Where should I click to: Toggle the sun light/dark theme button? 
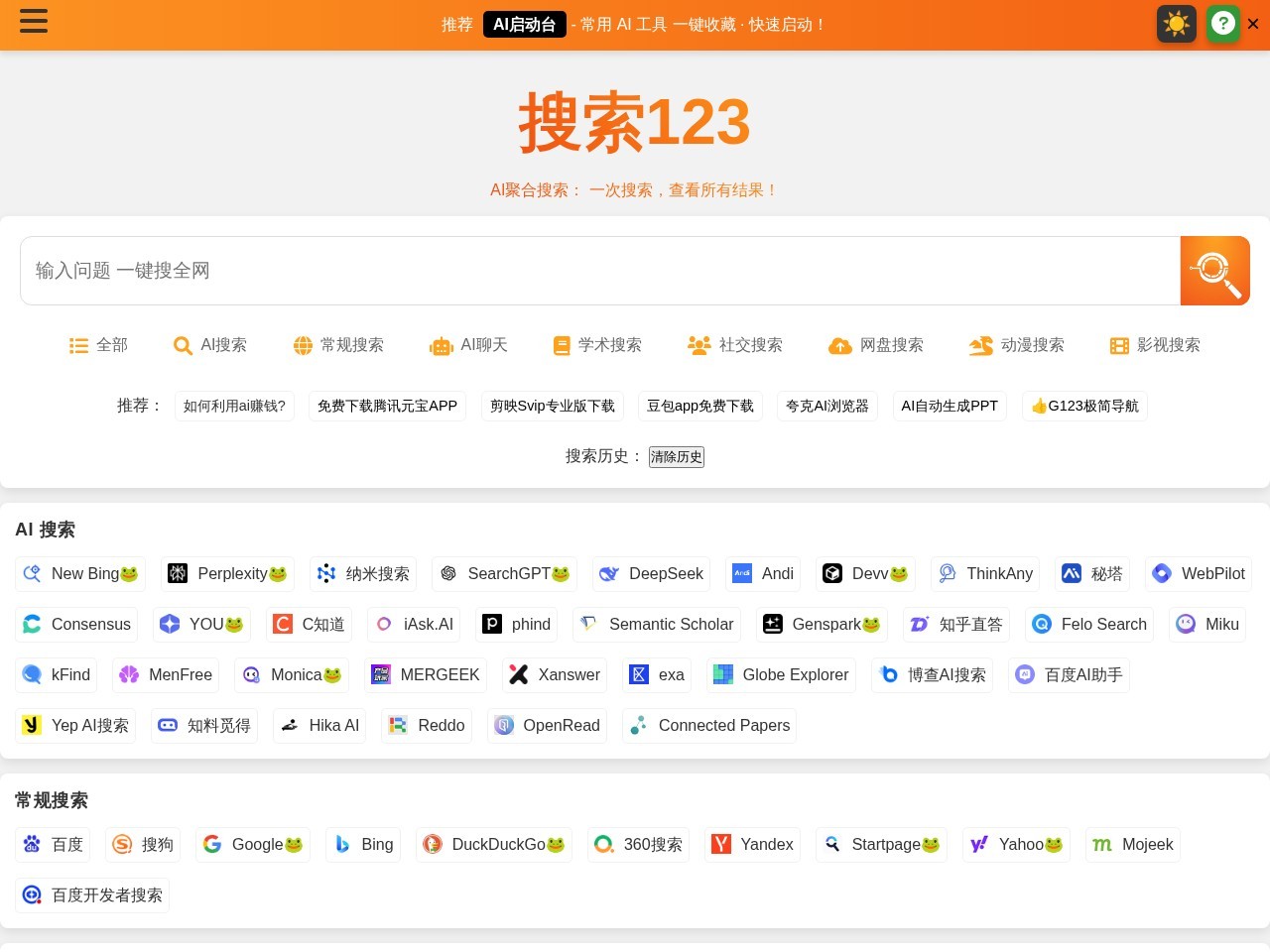tap(1177, 24)
